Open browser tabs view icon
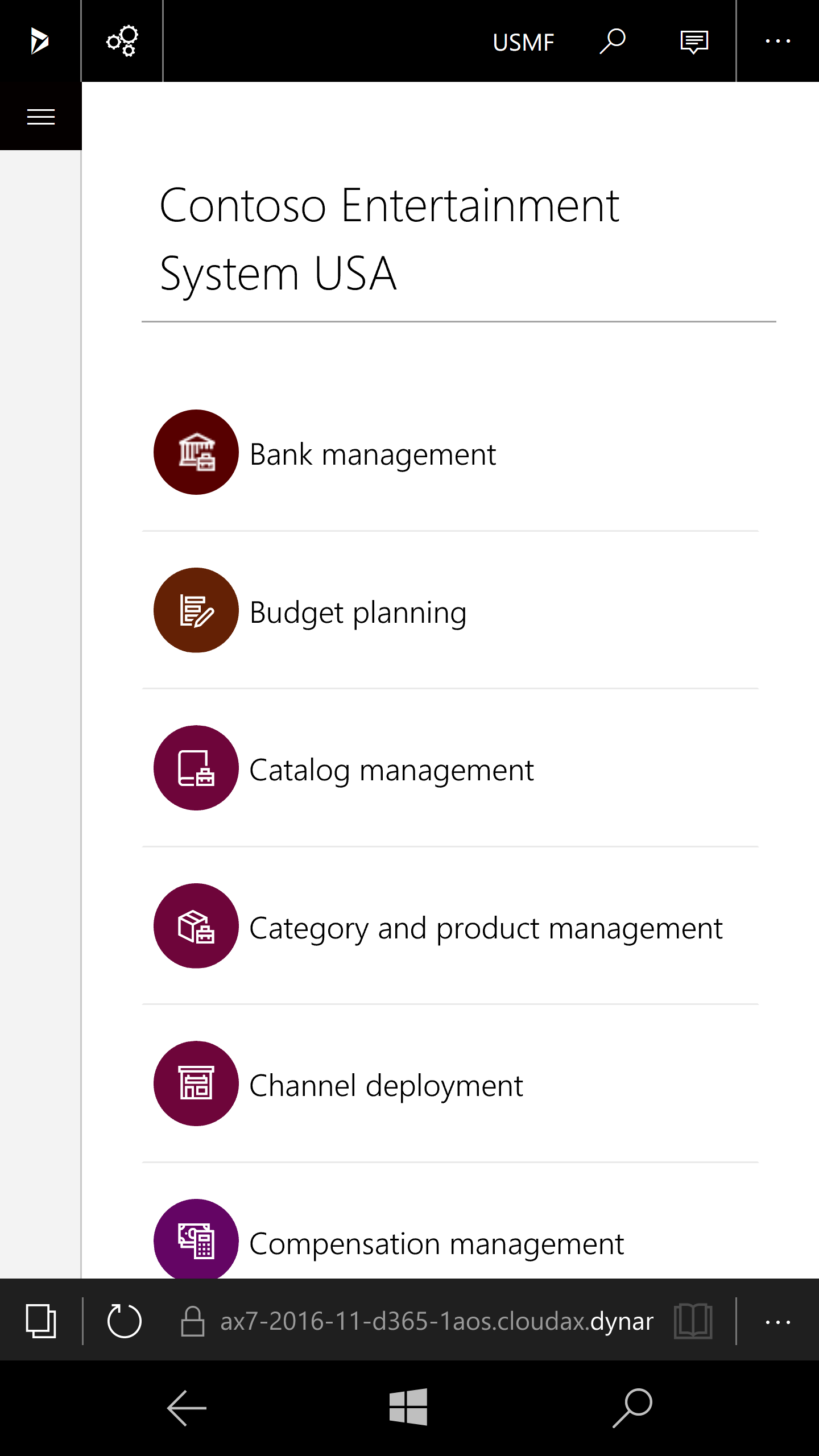The width and height of the screenshot is (819, 1456). (x=41, y=1321)
